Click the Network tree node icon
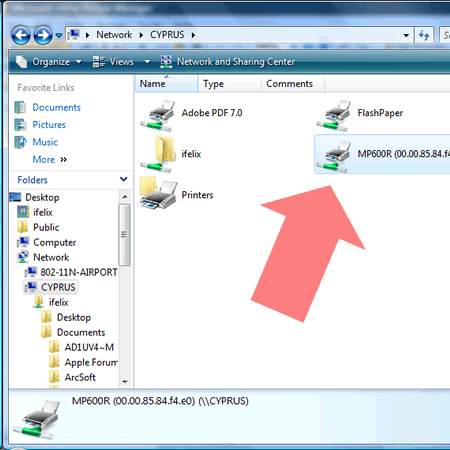Screen dimensions: 450x450 tap(23, 257)
